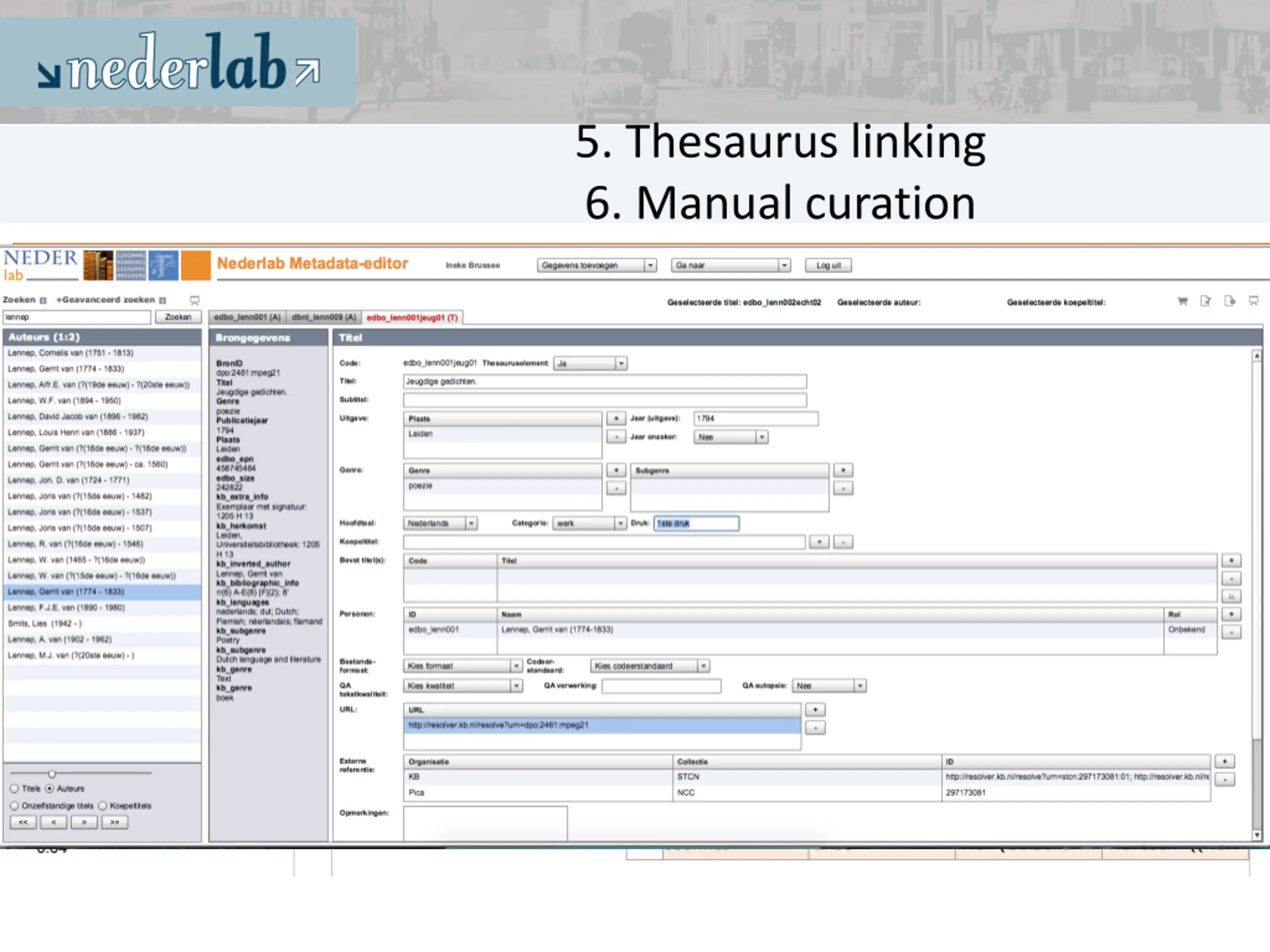Open the Categorie dropdown showing werk

point(589,523)
